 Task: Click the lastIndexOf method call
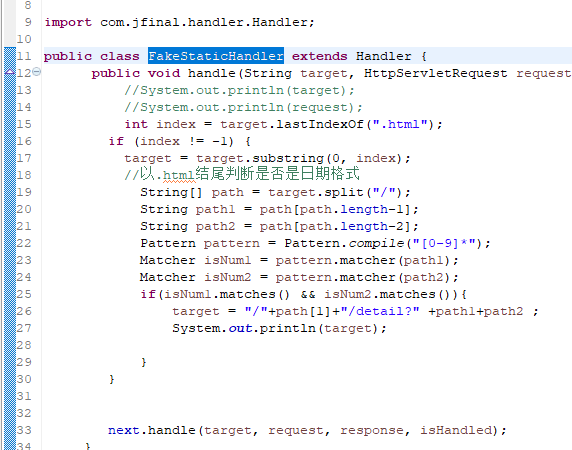click(320, 124)
